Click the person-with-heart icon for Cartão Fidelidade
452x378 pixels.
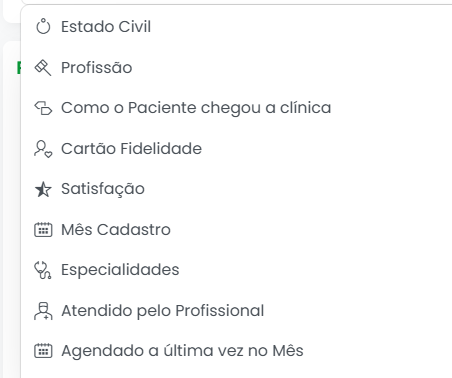click(43, 149)
